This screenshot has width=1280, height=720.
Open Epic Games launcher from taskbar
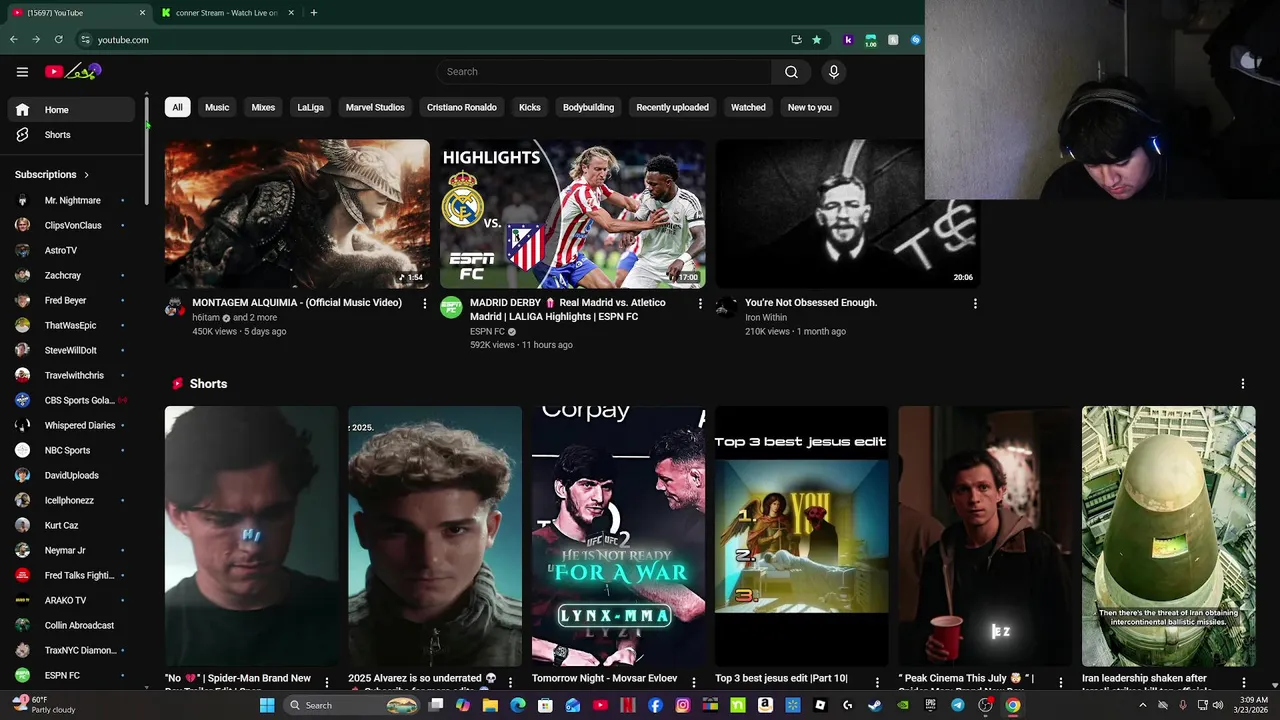pos(930,705)
